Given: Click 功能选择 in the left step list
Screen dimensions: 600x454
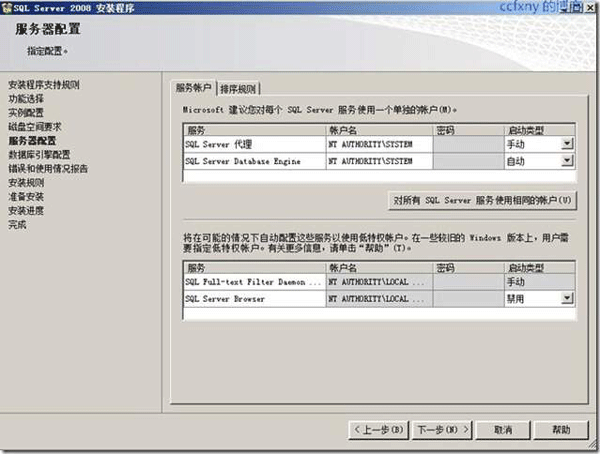Looking at the screenshot, I should pyautogui.click(x=27, y=99).
